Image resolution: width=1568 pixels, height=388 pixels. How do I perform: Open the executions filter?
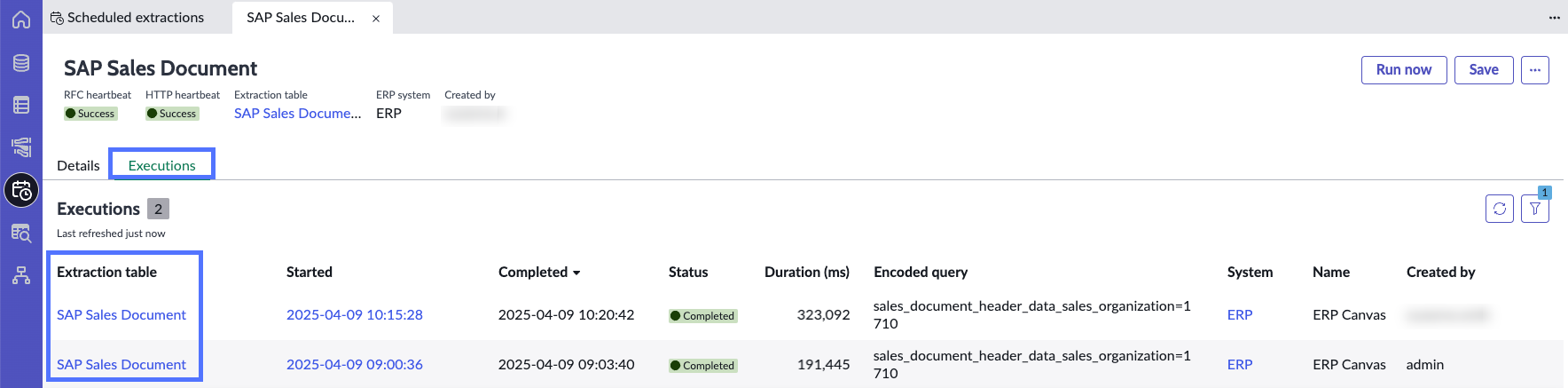tap(1535, 209)
